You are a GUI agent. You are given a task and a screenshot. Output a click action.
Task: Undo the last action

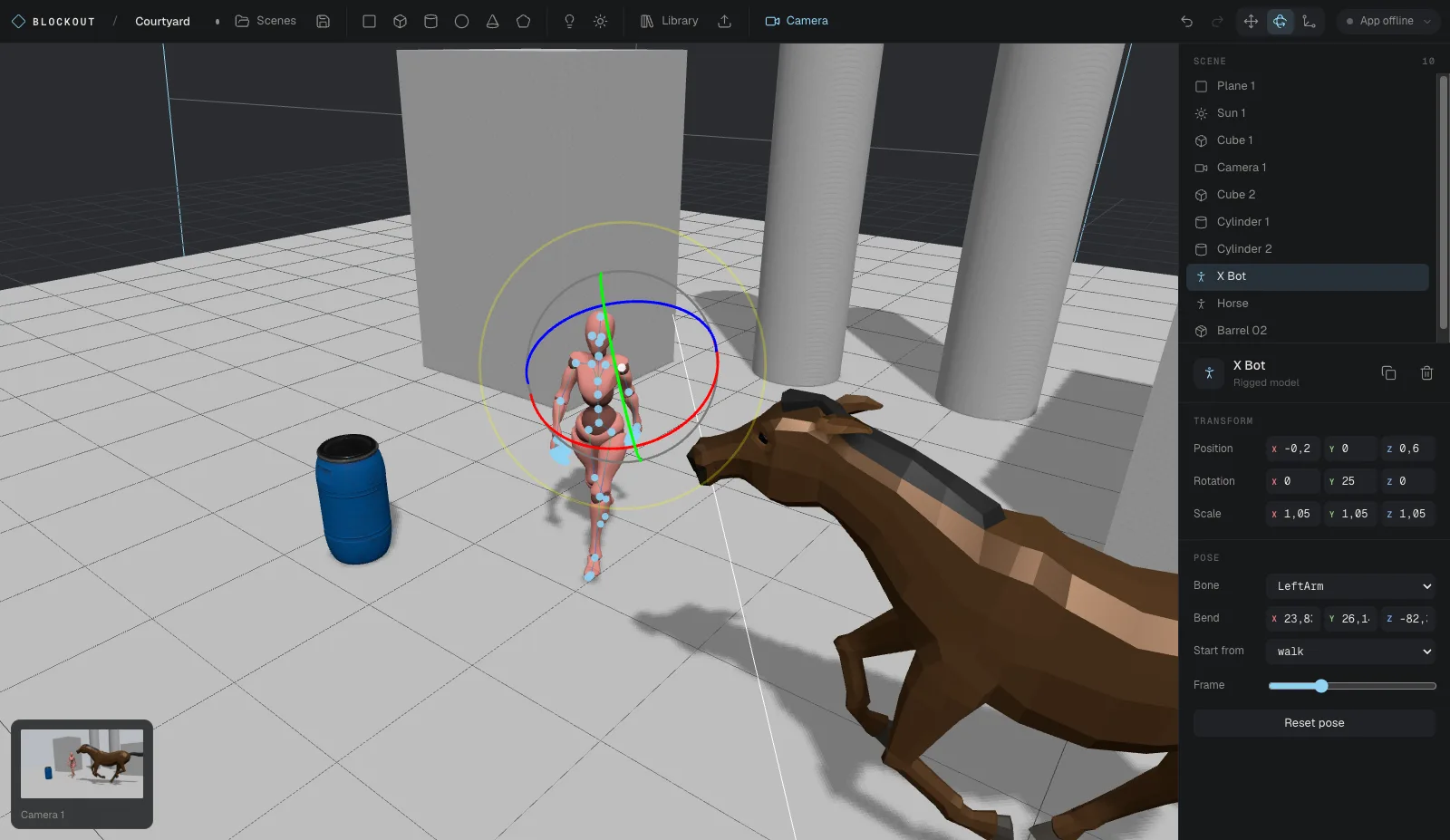[x=1186, y=21]
